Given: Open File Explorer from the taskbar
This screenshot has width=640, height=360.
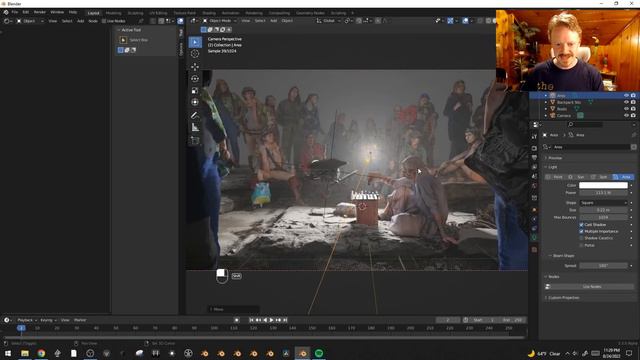Looking at the screenshot, I should click(25, 353).
